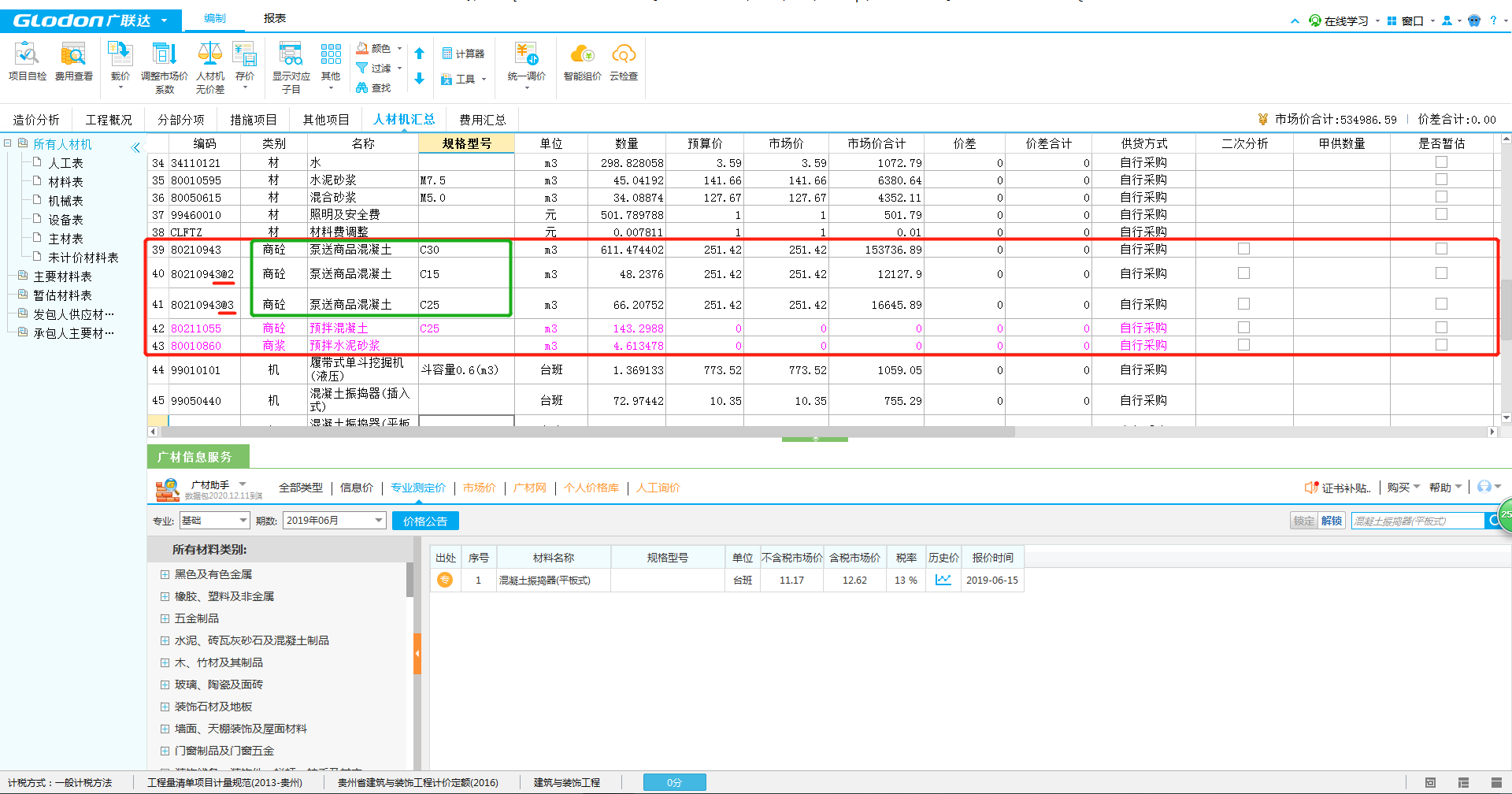
Task: Toggle 是否暂估 checkbox for 预拌水泥砂浆 row
Action: click(x=1441, y=344)
